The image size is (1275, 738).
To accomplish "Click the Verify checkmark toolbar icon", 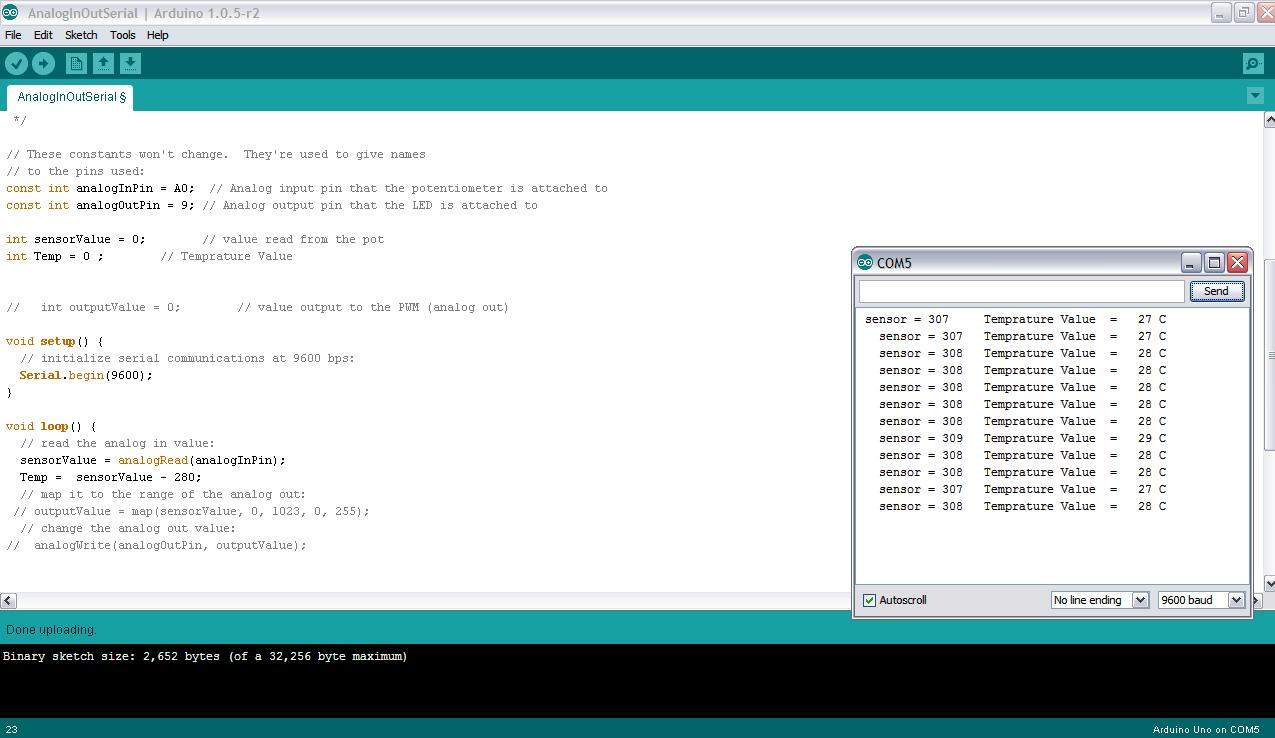I will pyautogui.click(x=16, y=64).
